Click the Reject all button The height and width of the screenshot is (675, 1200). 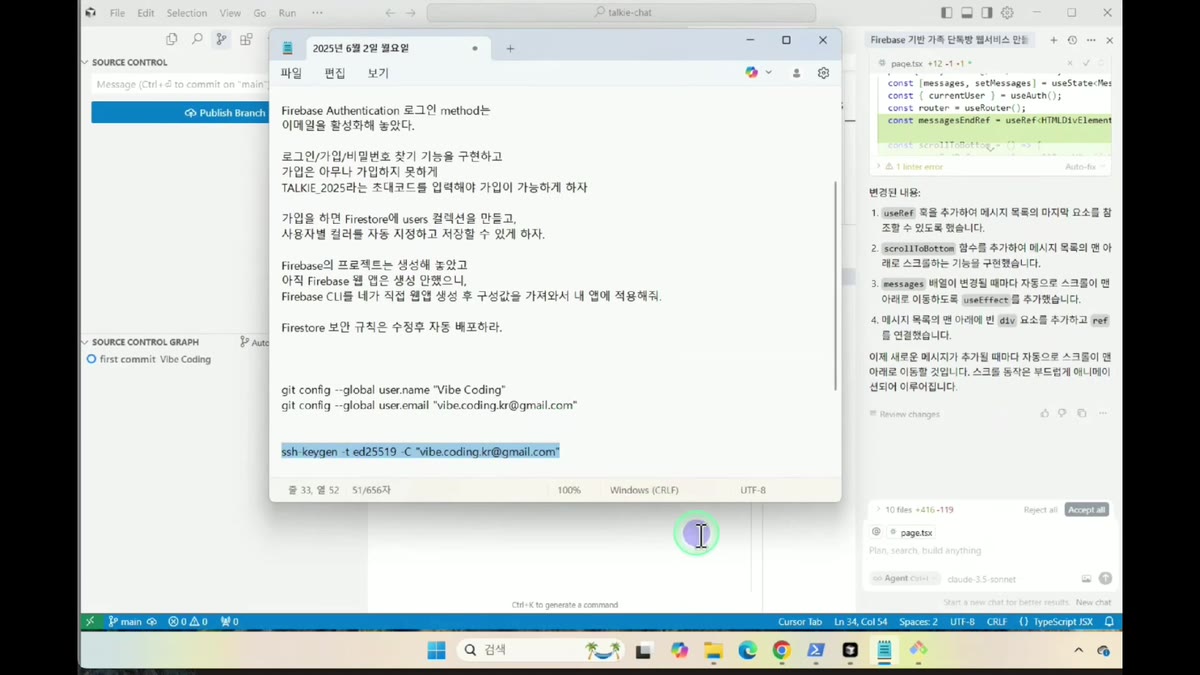(x=1040, y=510)
